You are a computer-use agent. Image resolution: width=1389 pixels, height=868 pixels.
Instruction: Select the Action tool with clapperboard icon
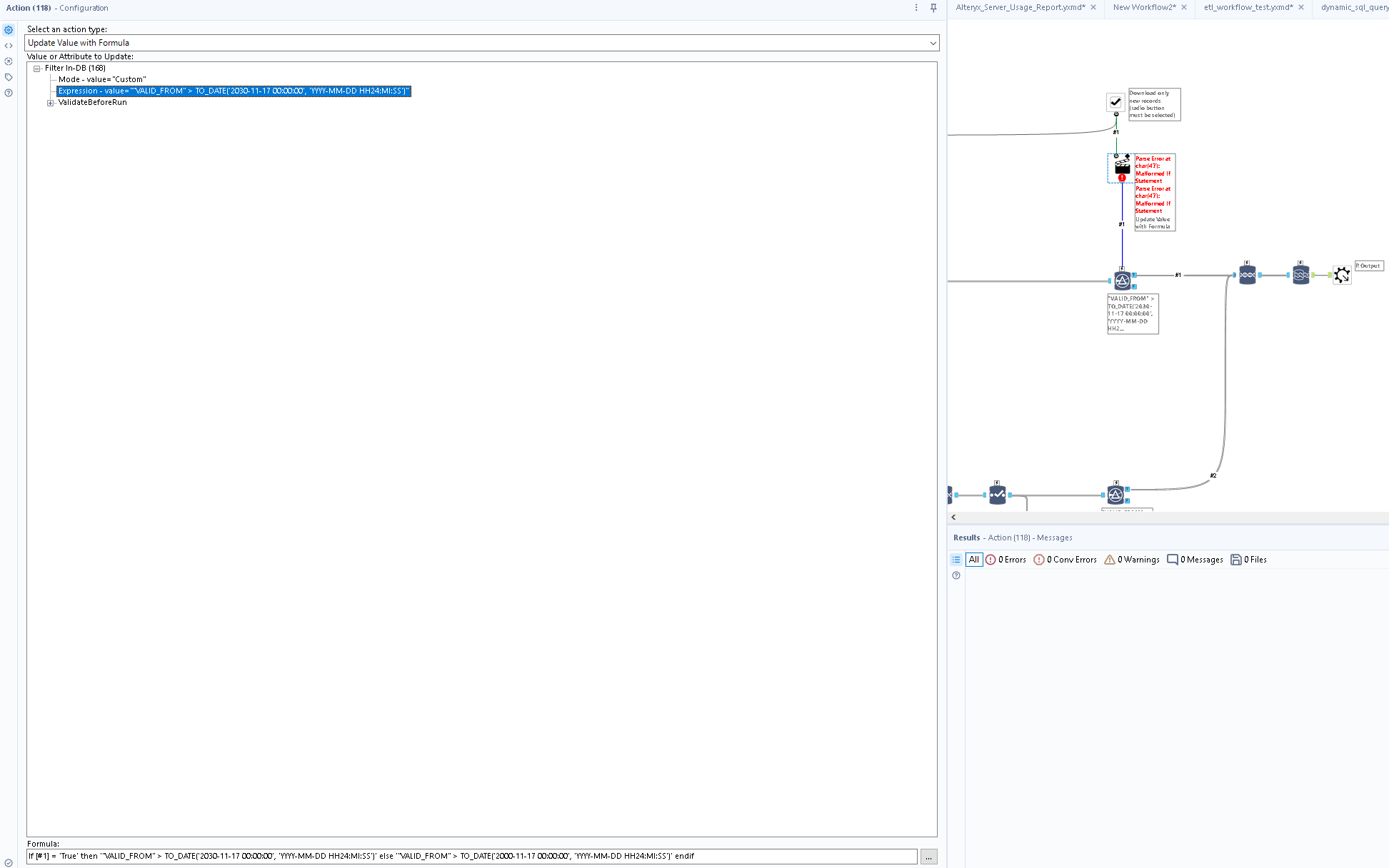(x=1122, y=166)
